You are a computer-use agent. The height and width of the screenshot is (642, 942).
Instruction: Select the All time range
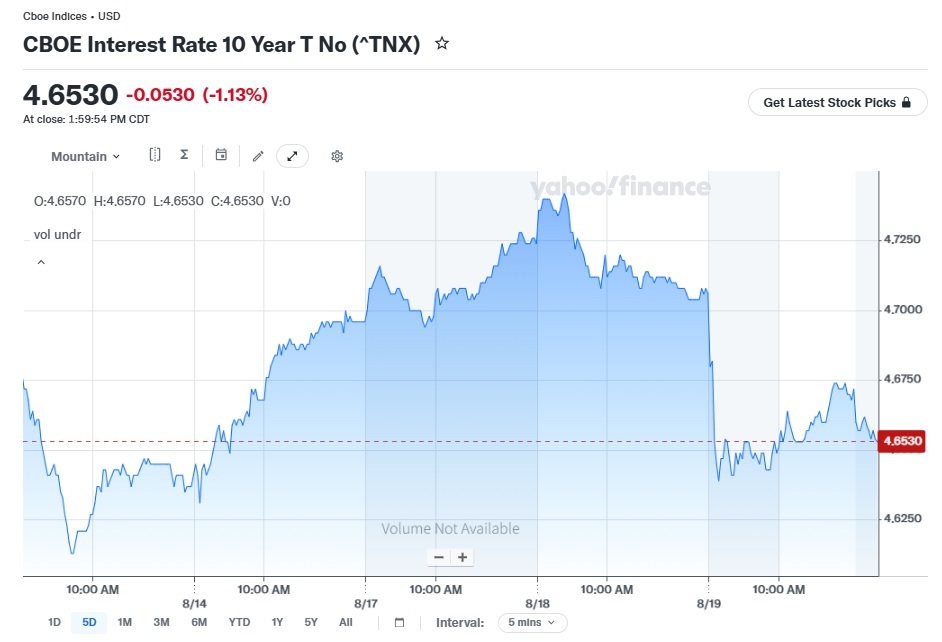click(345, 622)
